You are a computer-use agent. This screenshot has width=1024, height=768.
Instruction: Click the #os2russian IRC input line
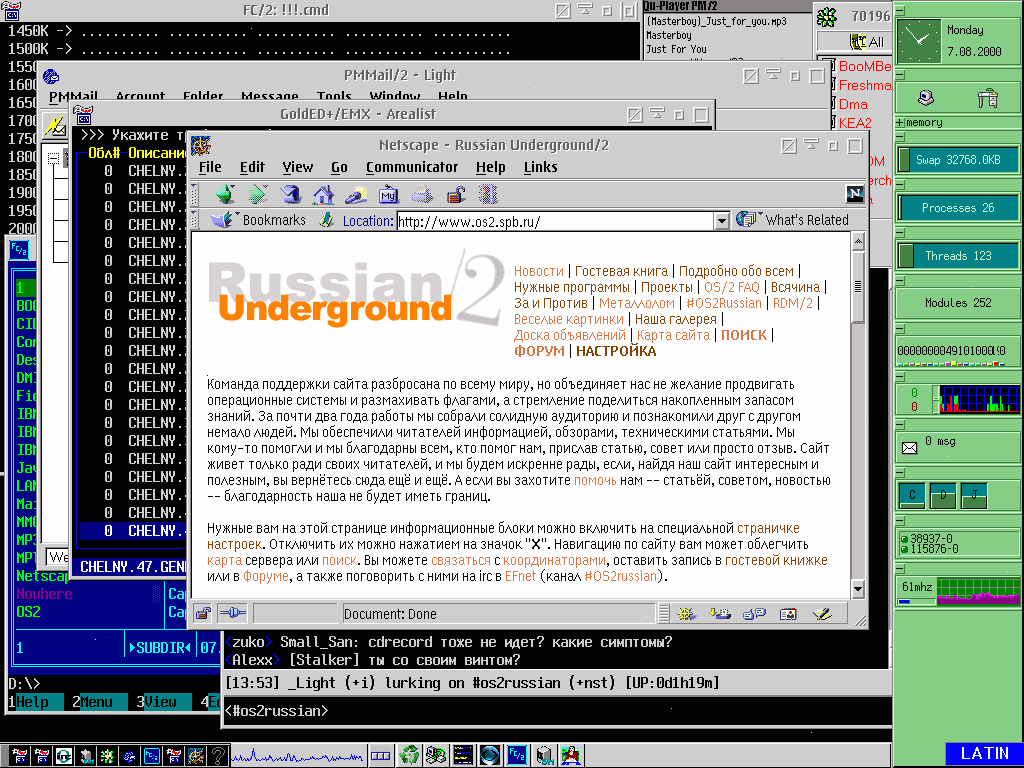[x=558, y=711]
